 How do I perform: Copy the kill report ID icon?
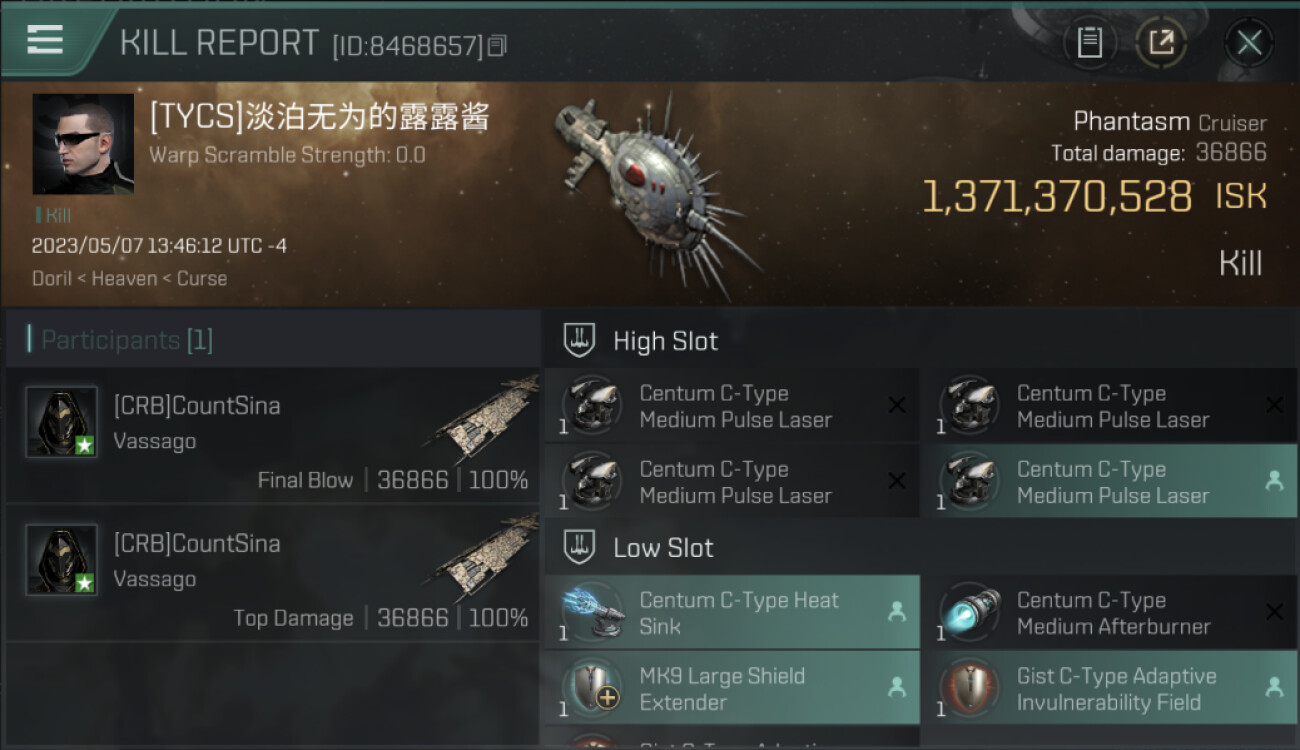(x=497, y=46)
